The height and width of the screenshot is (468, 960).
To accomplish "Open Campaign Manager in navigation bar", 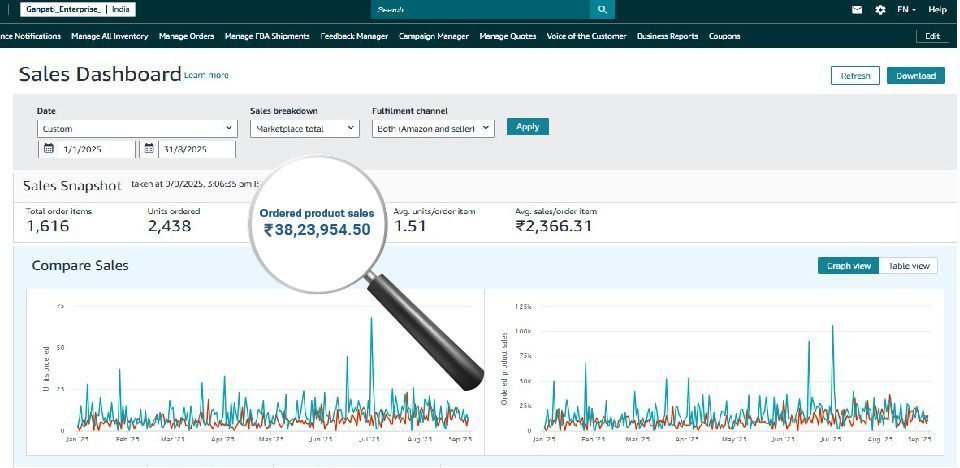I will [433, 36].
